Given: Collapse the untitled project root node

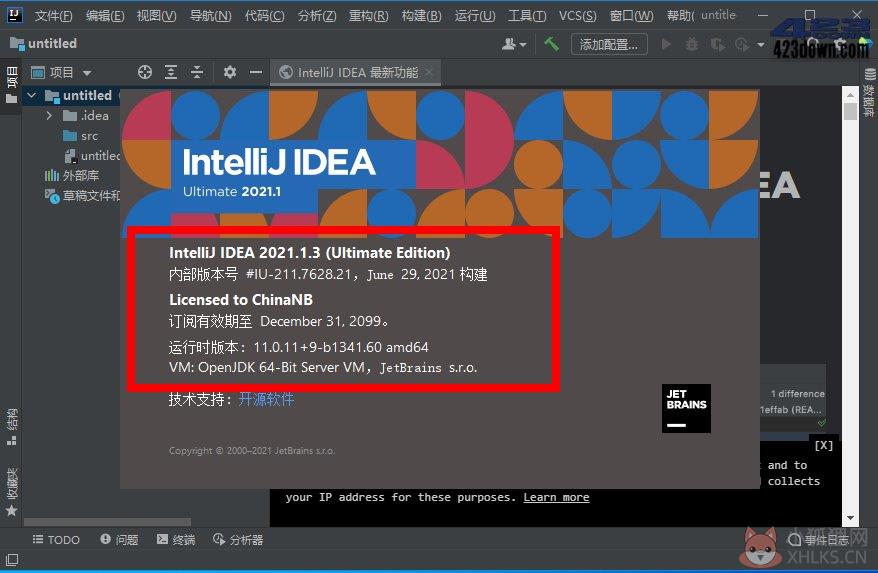Looking at the screenshot, I should coord(32,96).
